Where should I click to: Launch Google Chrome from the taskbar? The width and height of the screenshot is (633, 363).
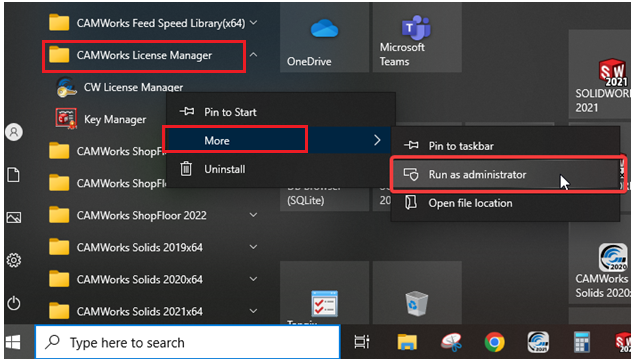click(x=494, y=342)
